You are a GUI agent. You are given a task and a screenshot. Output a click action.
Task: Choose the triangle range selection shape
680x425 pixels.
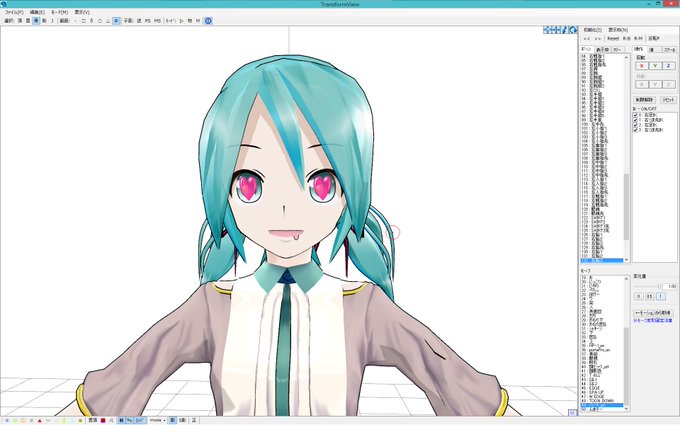tap(108, 21)
